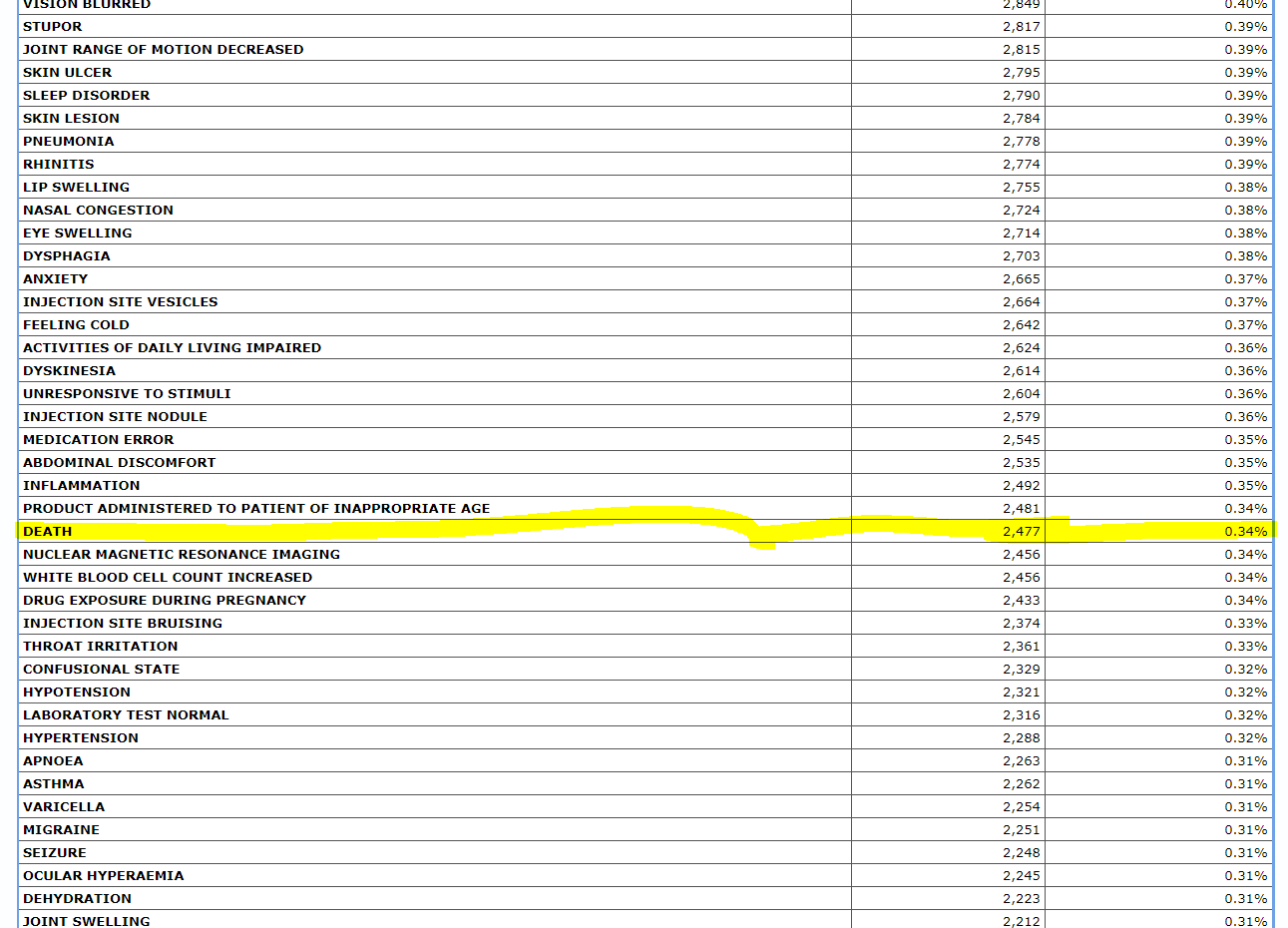This screenshot has width=1288, height=928.
Task: Select ACTIVITIES OF DAILY LIVING IMPAIRED
Action: [173, 348]
